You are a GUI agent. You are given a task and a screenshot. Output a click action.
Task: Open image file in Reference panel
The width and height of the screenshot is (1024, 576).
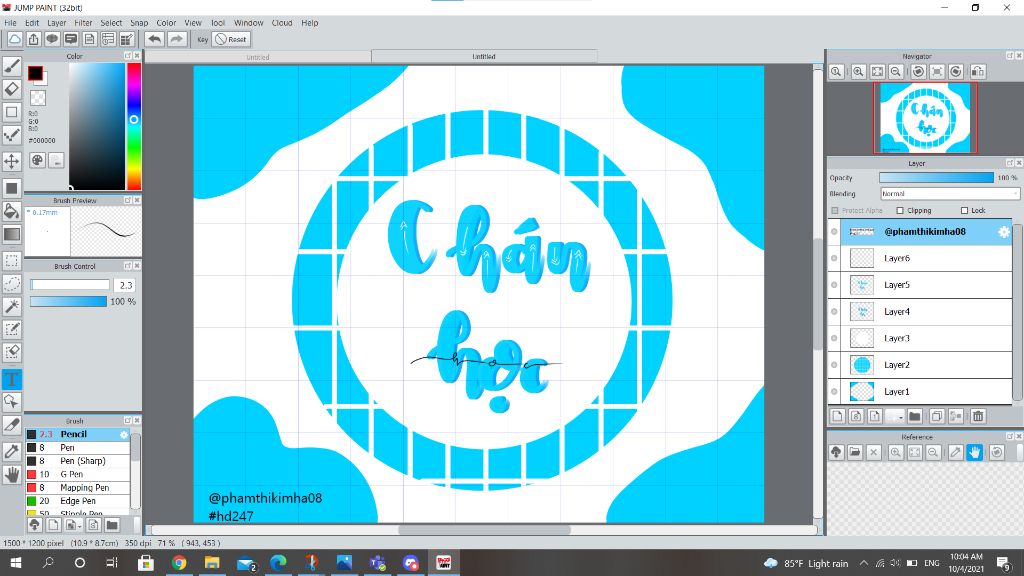(855, 452)
